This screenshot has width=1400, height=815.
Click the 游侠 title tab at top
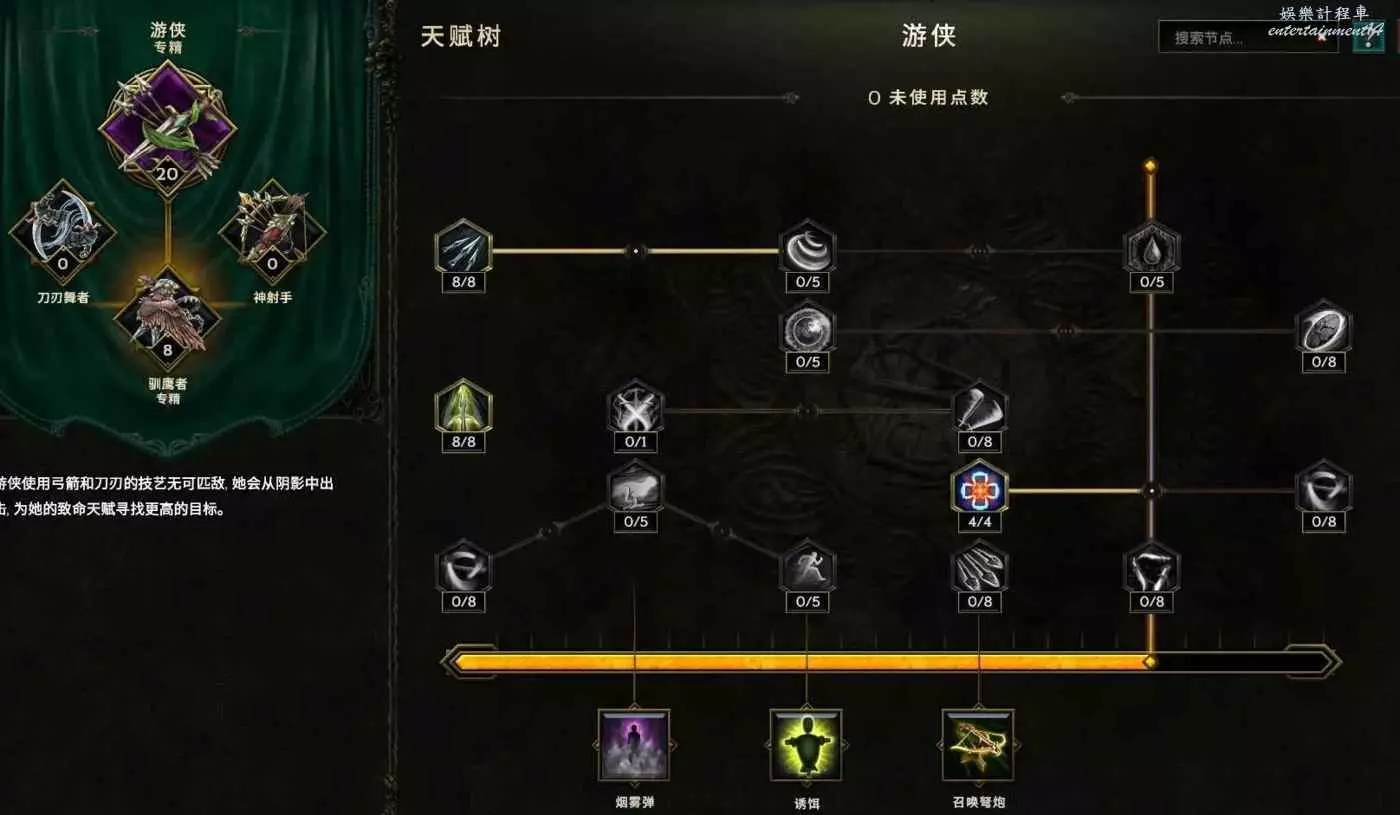[929, 37]
